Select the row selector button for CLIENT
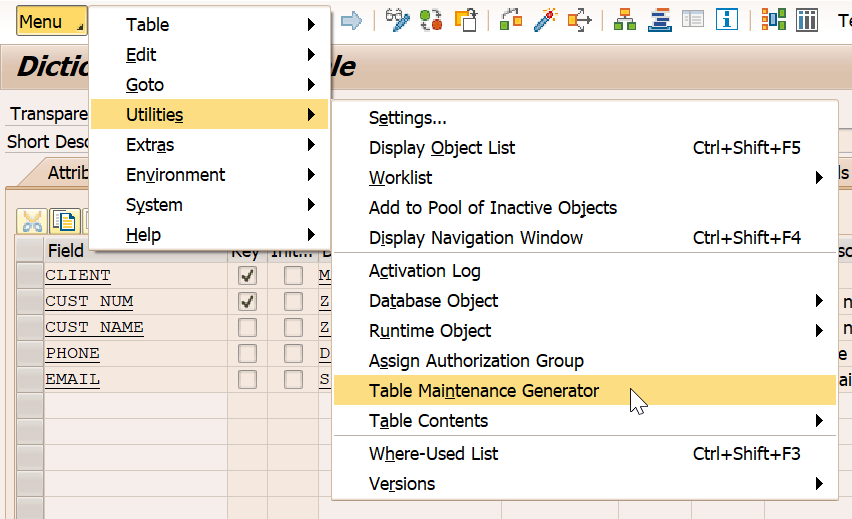This screenshot has width=852, height=519. point(29,276)
